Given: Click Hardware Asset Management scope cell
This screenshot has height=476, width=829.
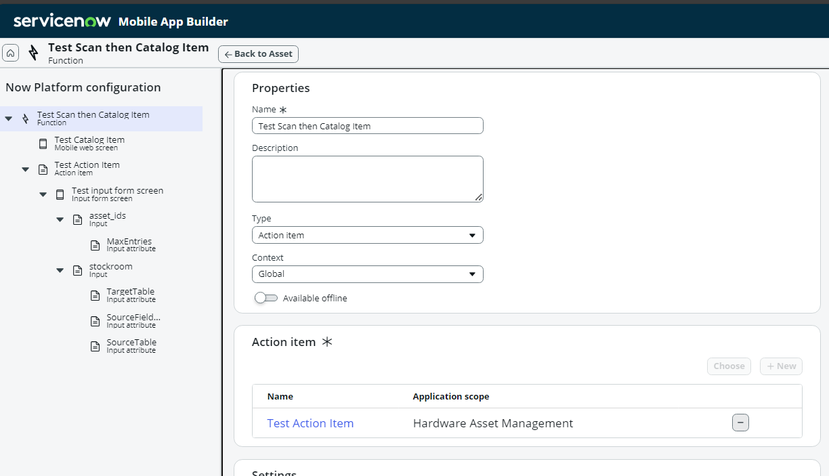Looking at the screenshot, I should [x=493, y=423].
